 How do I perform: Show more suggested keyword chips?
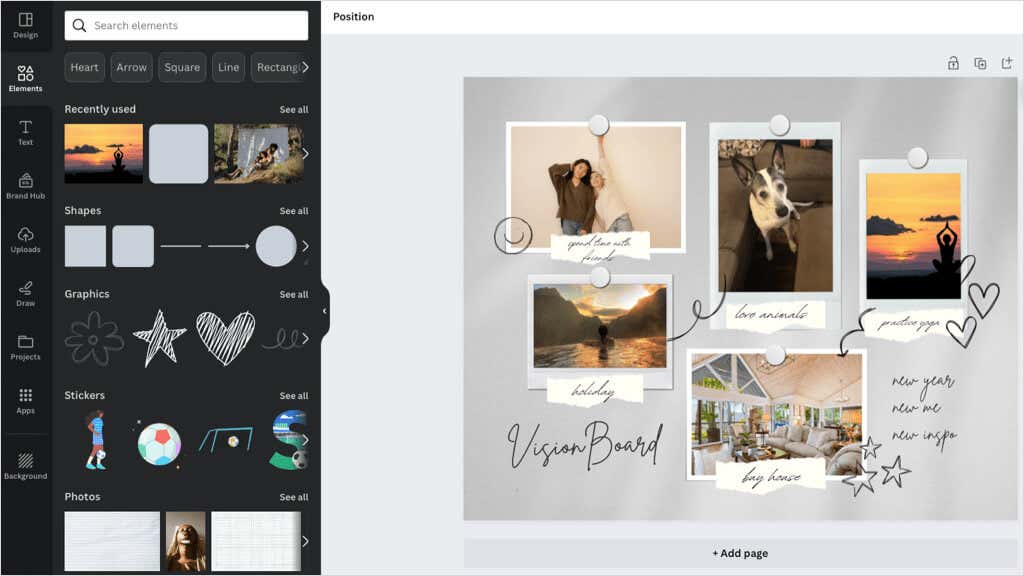tap(305, 67)
